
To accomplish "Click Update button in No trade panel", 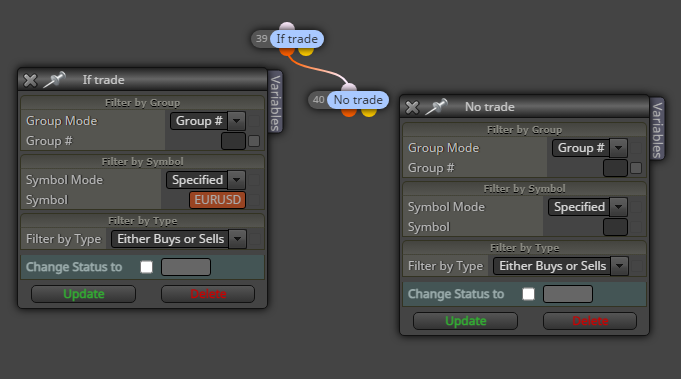I will coord(466,321).
